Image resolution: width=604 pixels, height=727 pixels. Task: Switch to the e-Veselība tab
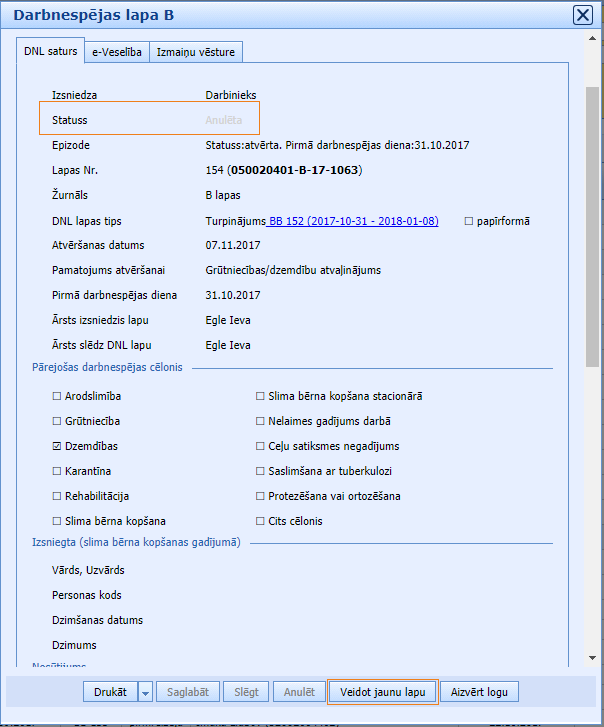117,53
